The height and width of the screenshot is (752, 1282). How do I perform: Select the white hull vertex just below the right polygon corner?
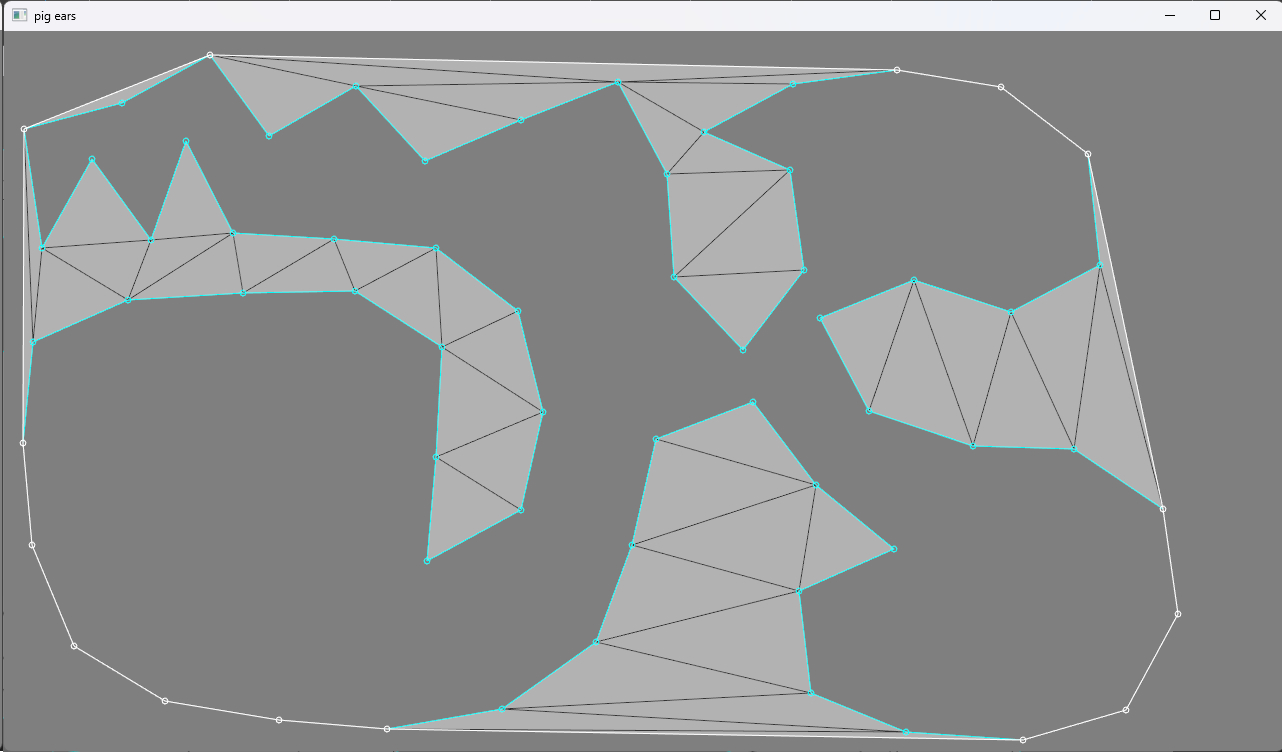coord(1177,614)
